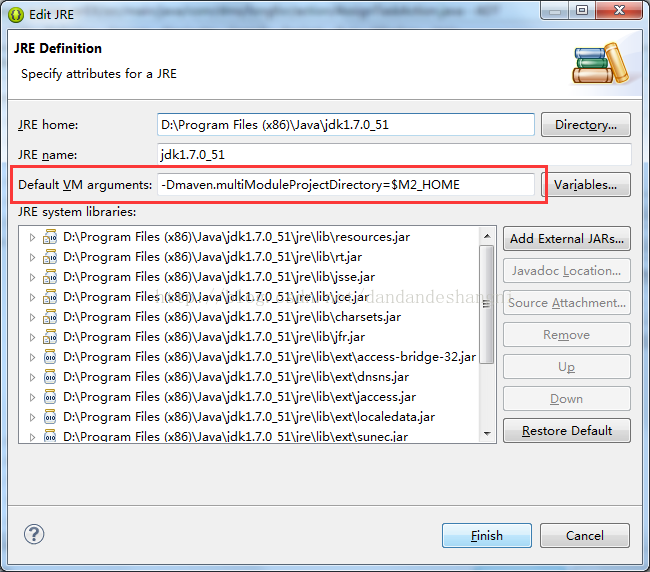Click the jar icon beside jaccess.jar
The width and height of the screenshot is (650, 572).
50,397
